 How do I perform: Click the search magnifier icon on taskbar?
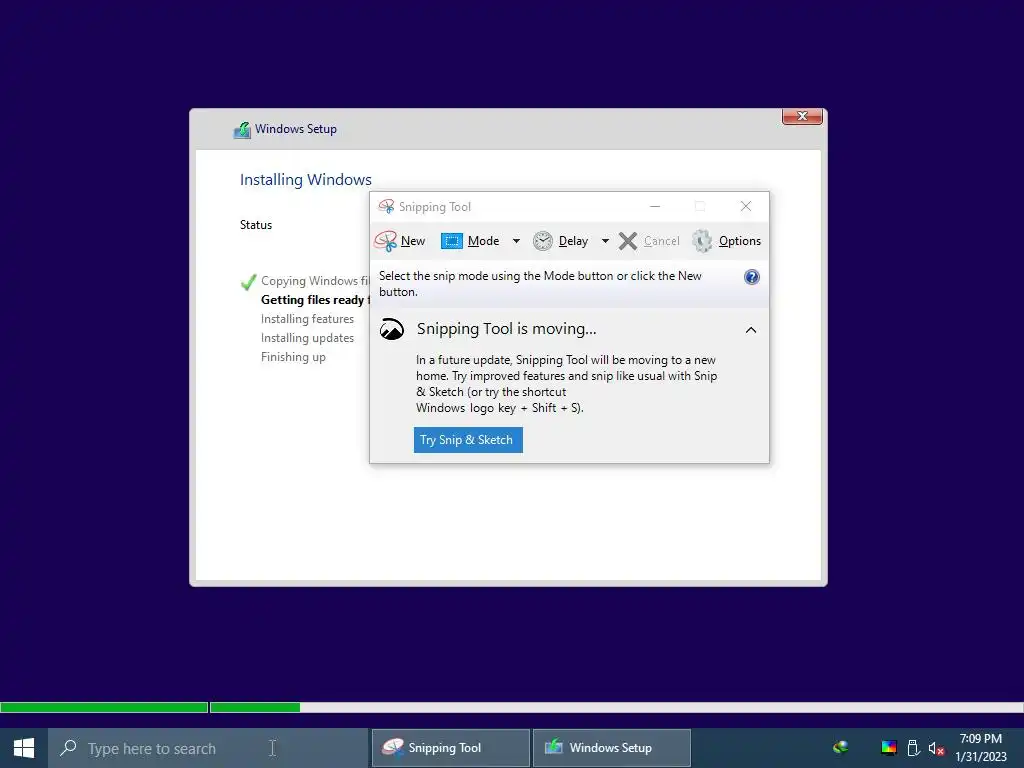[68, 748]
